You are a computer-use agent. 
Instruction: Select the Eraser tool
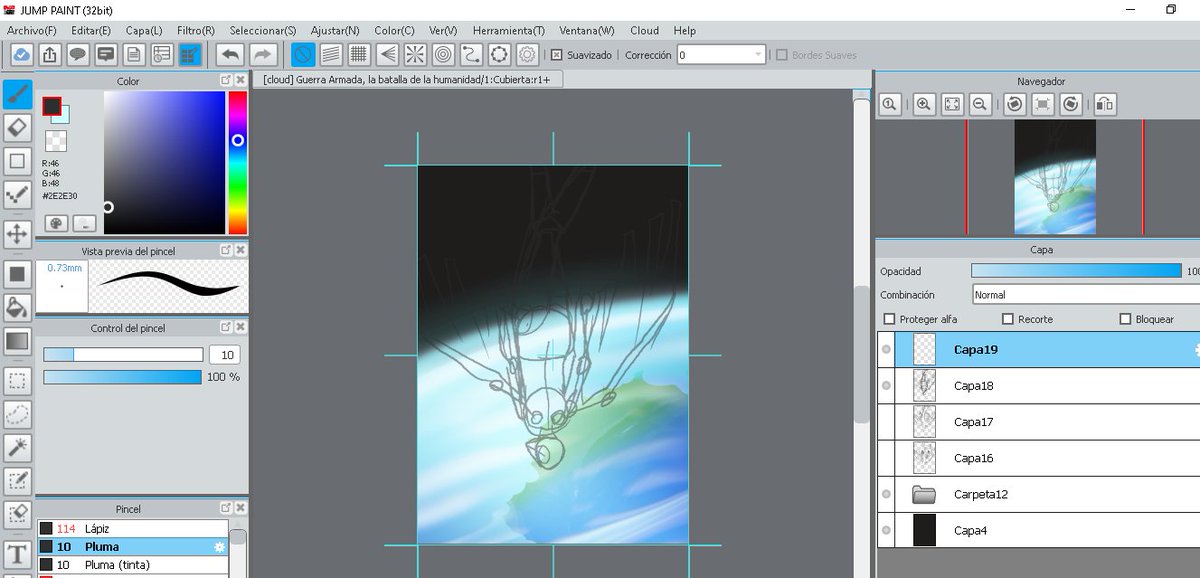[17, 127]
